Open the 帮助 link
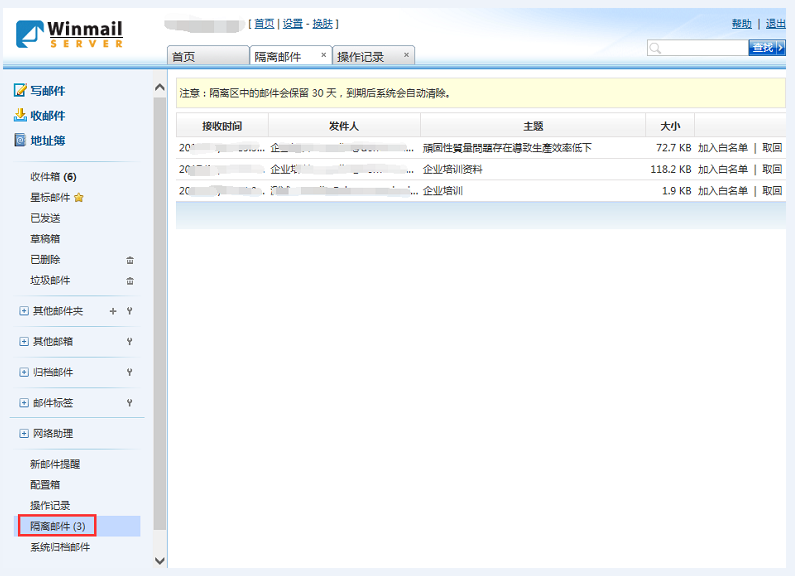This screenshot has width=795, height=576. [742, 24]
